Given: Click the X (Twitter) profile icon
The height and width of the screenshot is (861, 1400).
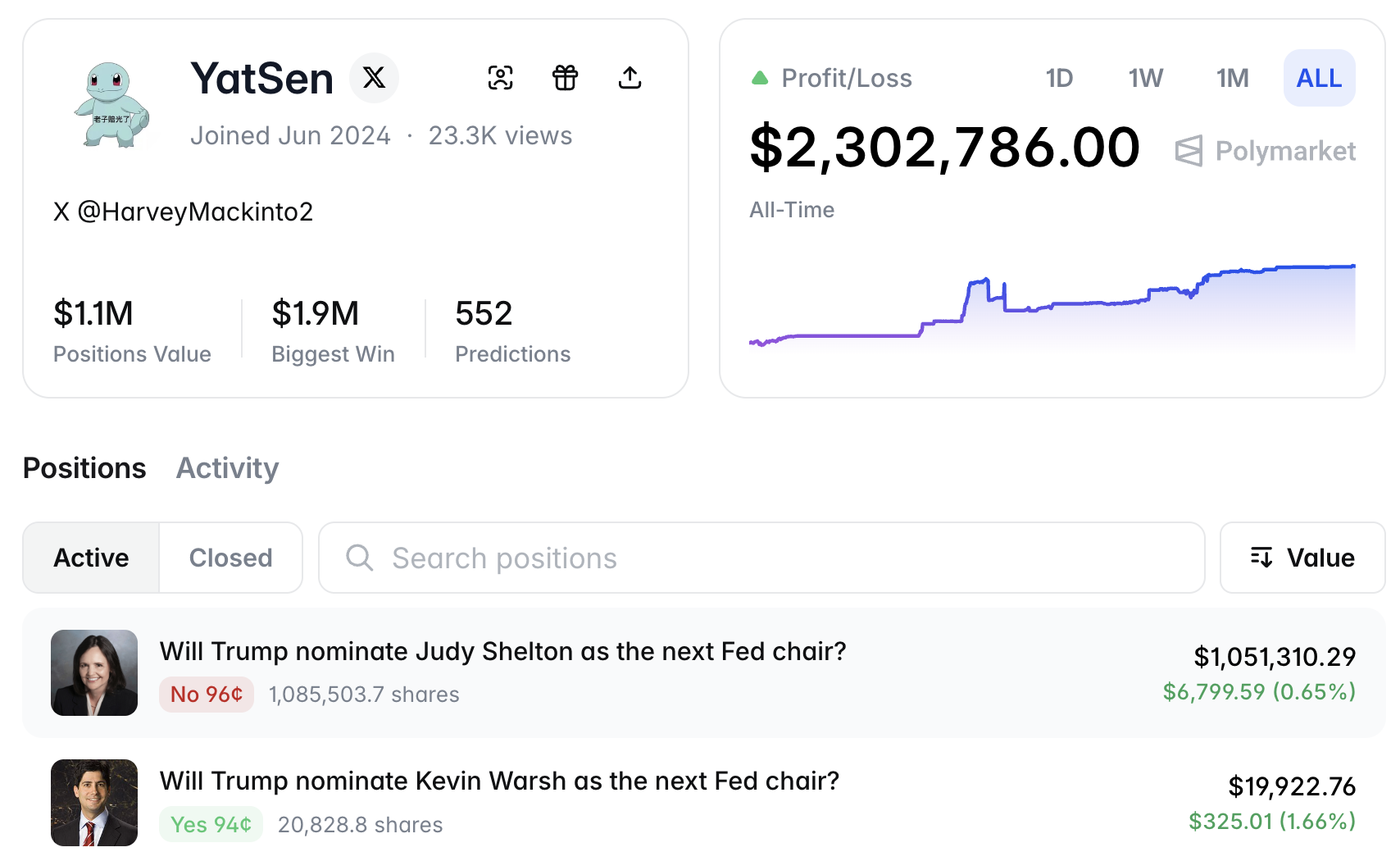Looking at the screenshot, I should (x=374, y=78).
